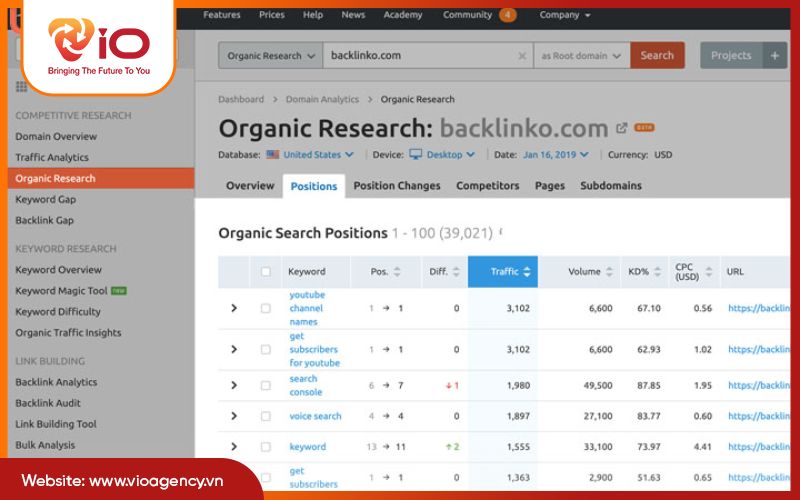800x500 pixels.
Task: Check the get subscribers for youtube row
Action: coord(266,349)
